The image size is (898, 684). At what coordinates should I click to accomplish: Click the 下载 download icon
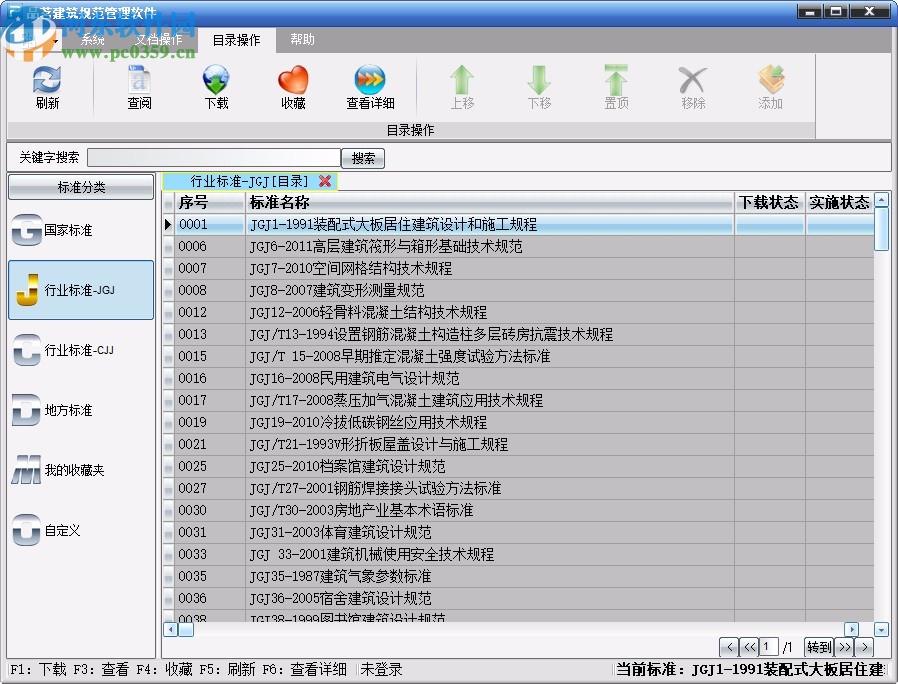point(216,86)
